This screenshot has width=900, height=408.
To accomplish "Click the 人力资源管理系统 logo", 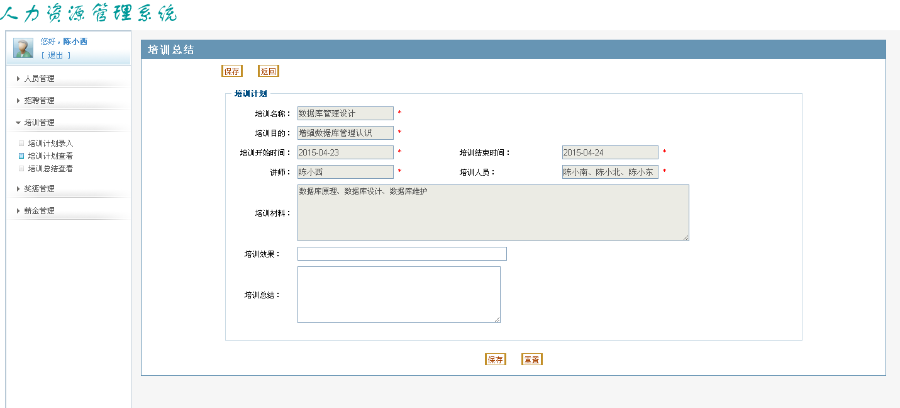I will (x=88, y=13).
